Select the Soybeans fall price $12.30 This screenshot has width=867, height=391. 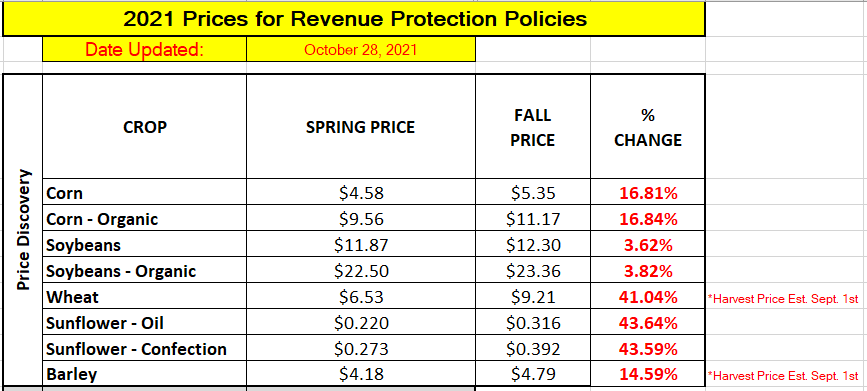(x=532, y=244)
